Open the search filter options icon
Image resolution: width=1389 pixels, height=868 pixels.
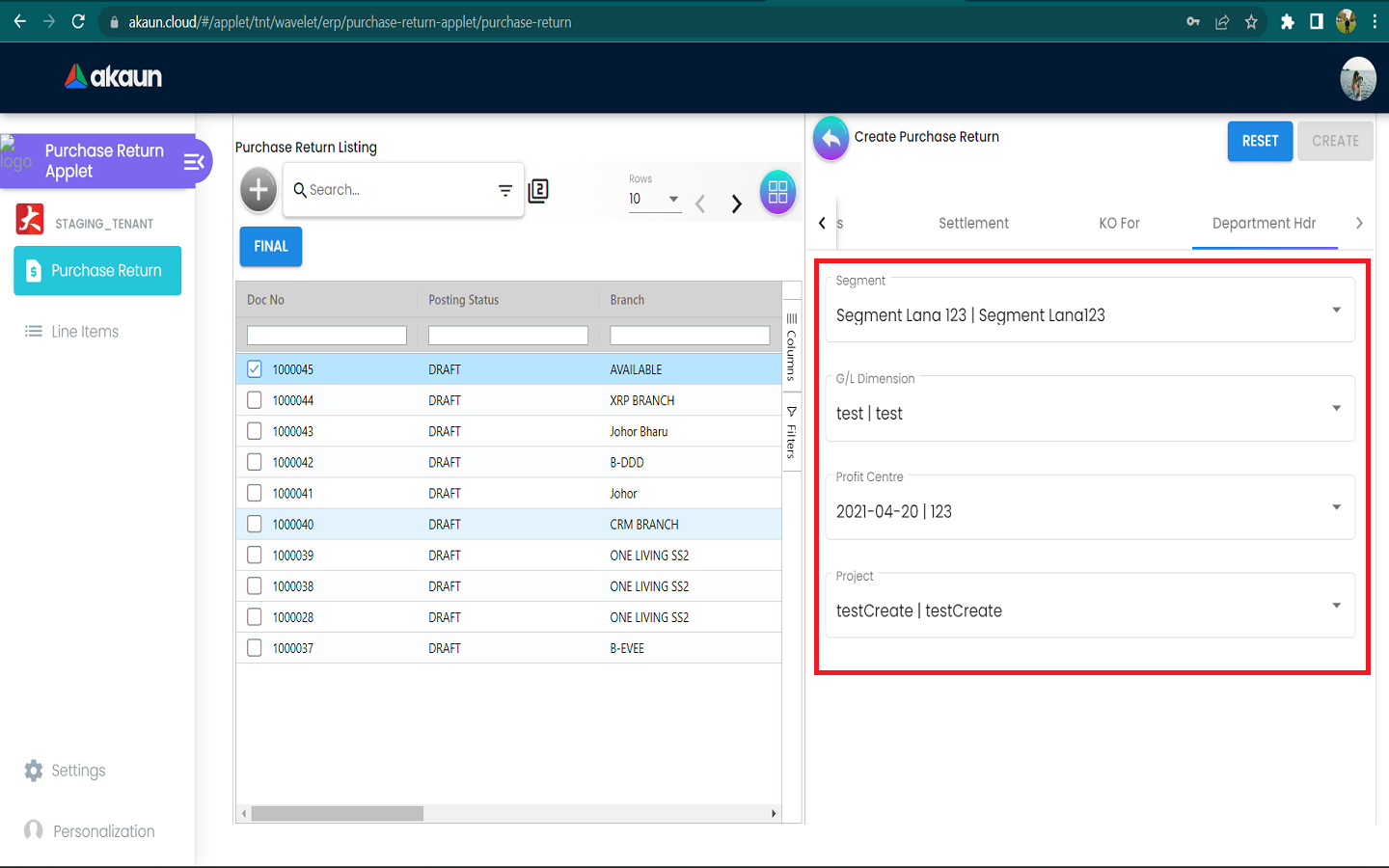pos(504,191)
